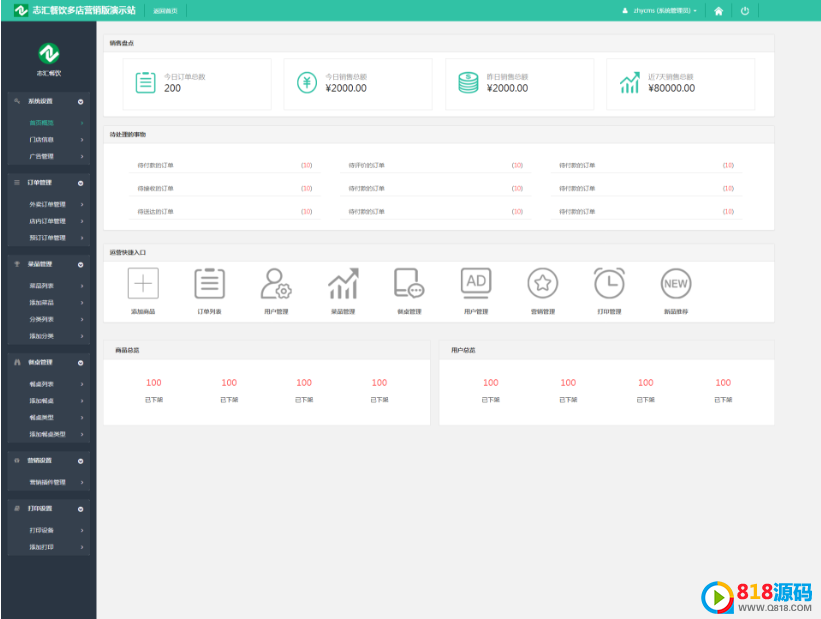The width and height of the screenshot is (821, 619).
Task: Collapse the 订单管理 sidebar section
Action: [81, 183]
